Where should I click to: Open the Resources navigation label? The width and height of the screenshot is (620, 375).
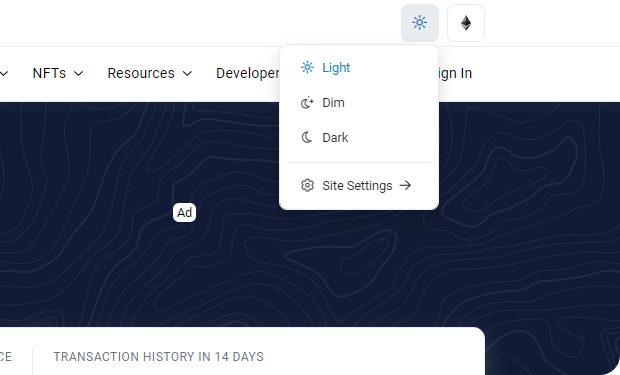click(141, 73)
